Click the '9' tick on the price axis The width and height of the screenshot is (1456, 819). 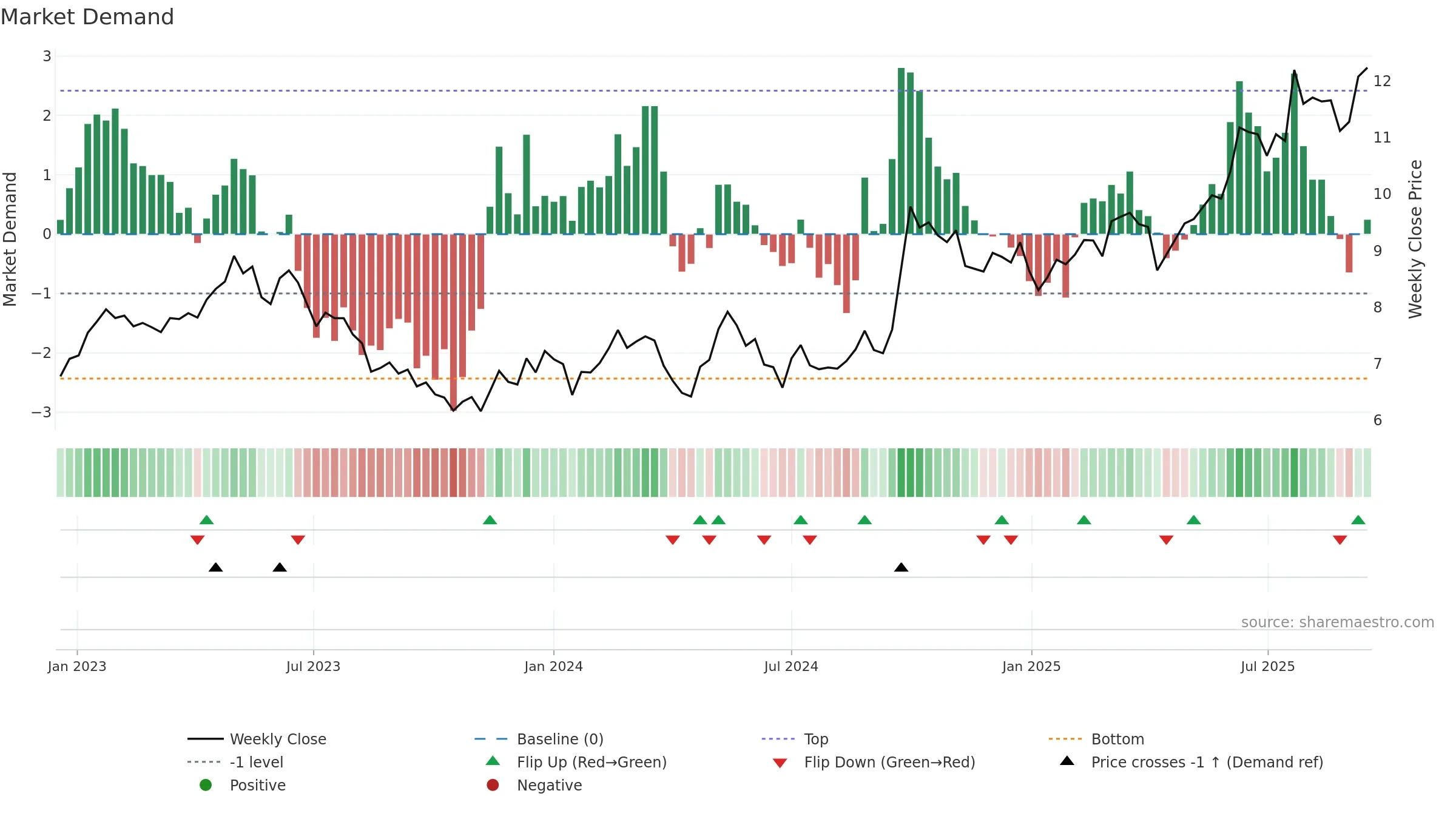(1378, 251)
